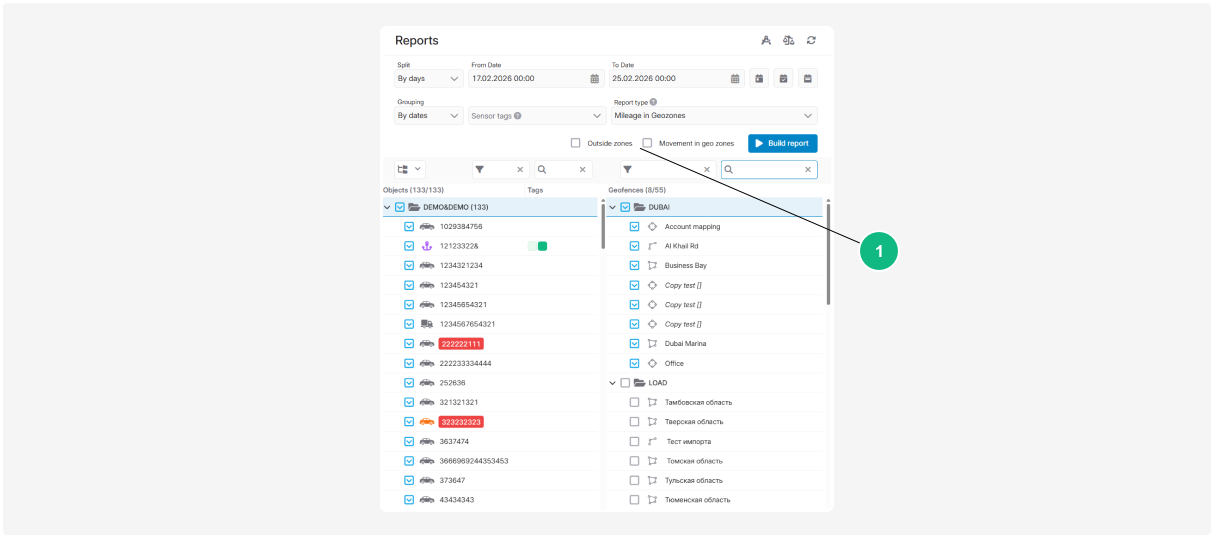Open the To Date calendar picker icon
The image size is (1214, 538).
click(x=735, y=78)
